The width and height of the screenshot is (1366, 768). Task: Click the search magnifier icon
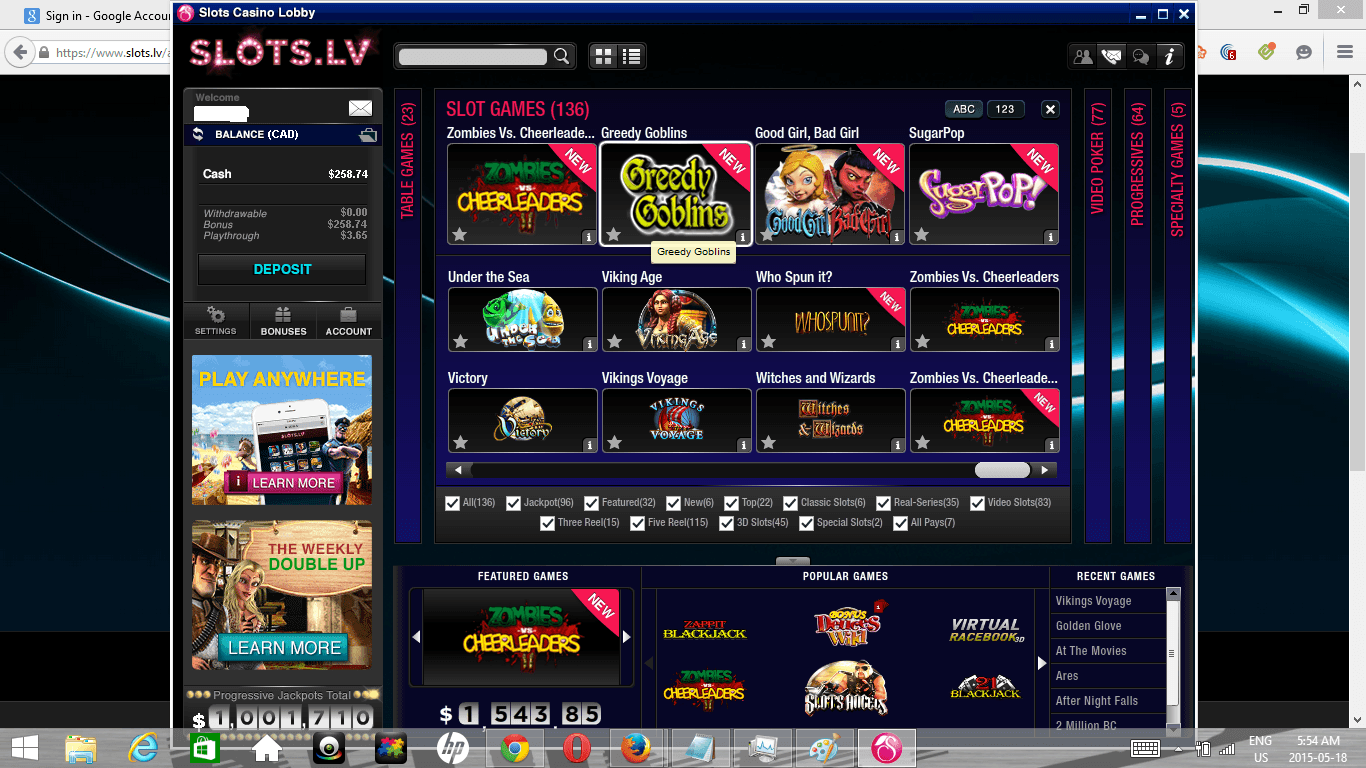pos(562,56)
